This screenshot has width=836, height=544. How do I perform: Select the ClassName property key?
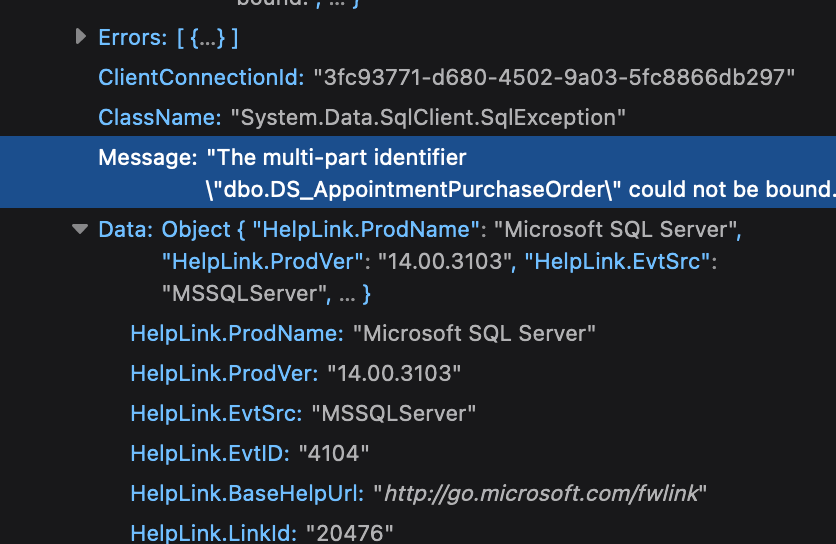click(159, 118)
